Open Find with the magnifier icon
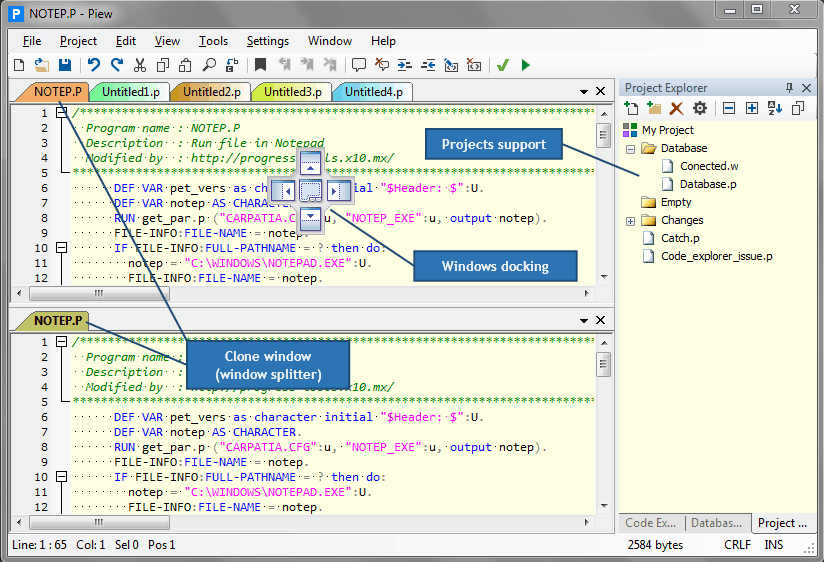The image size is (824, 562). (209, 65)
